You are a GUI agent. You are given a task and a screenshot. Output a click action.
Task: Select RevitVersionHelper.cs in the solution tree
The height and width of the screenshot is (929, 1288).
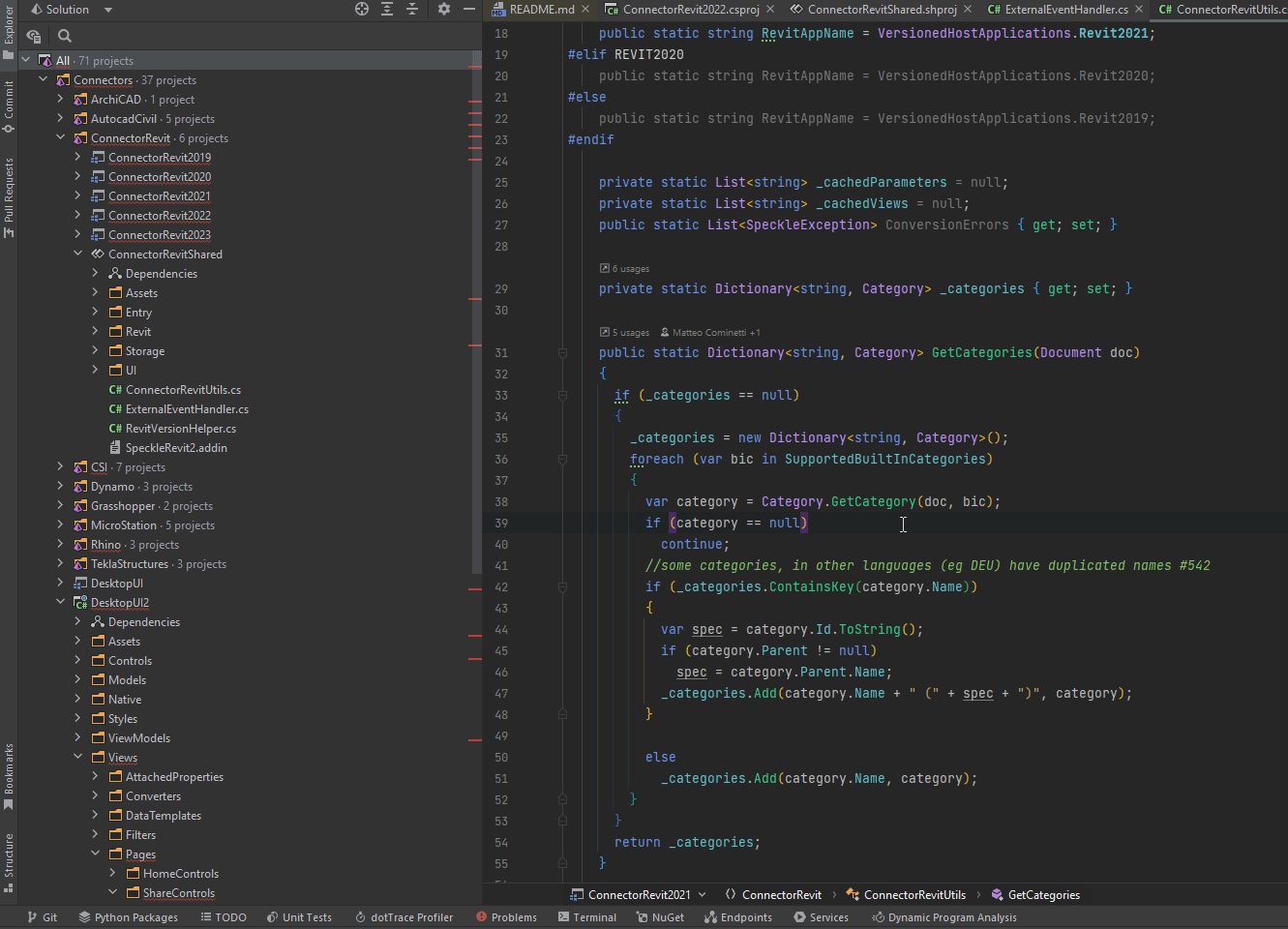coord(180,429)
